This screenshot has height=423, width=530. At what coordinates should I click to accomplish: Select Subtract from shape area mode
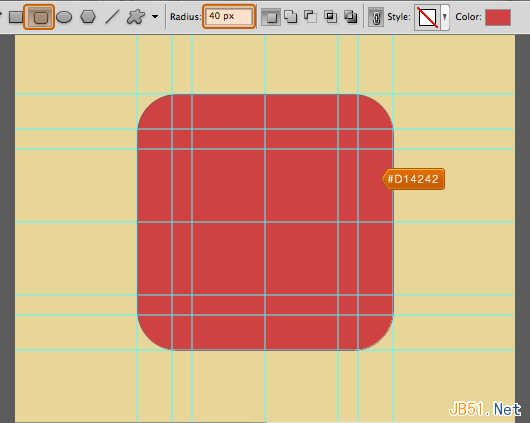click(310, 17)
